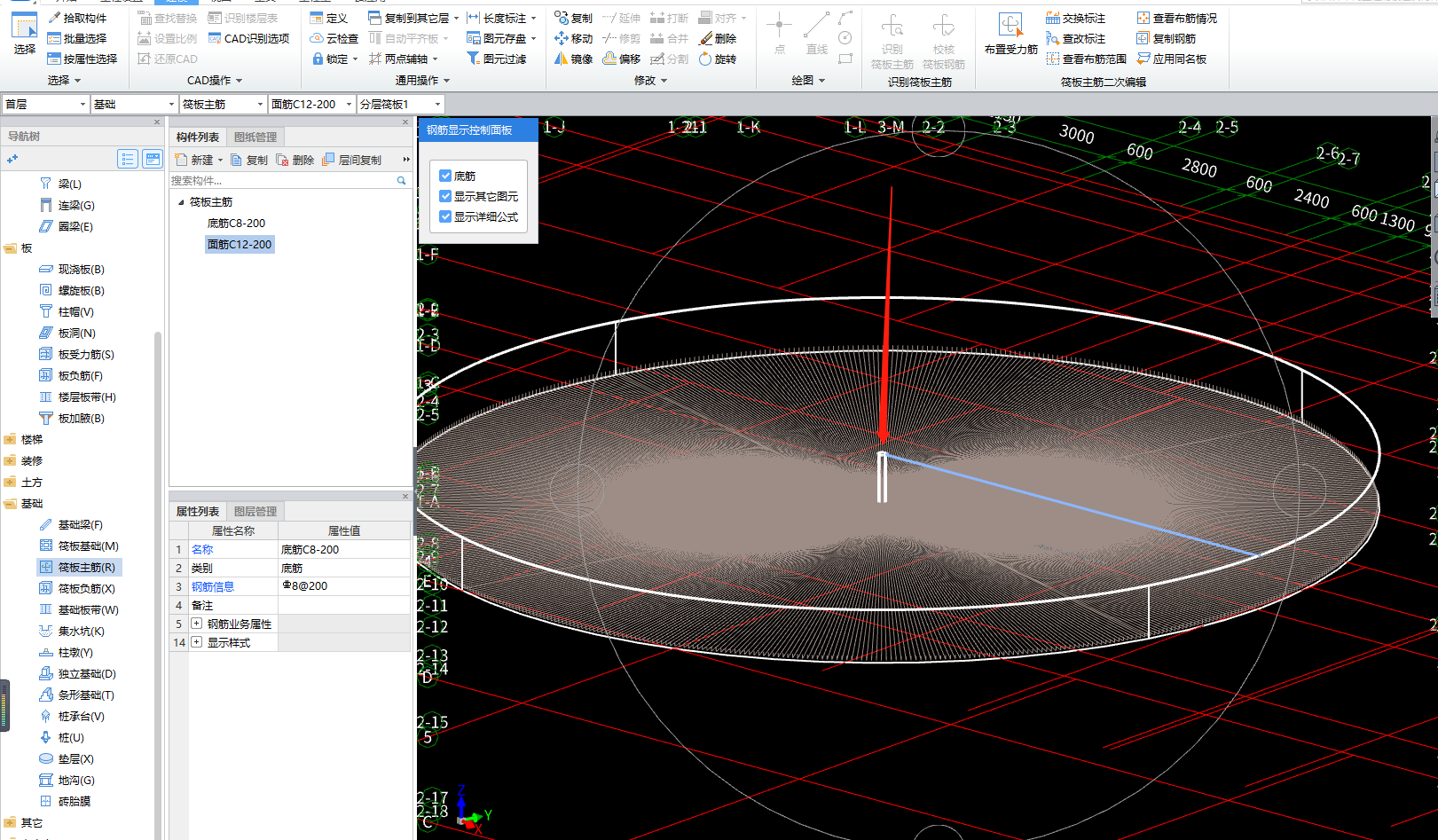Open 图层管理 tab in properties panel
1438x840 pixels.
[255, 511]
